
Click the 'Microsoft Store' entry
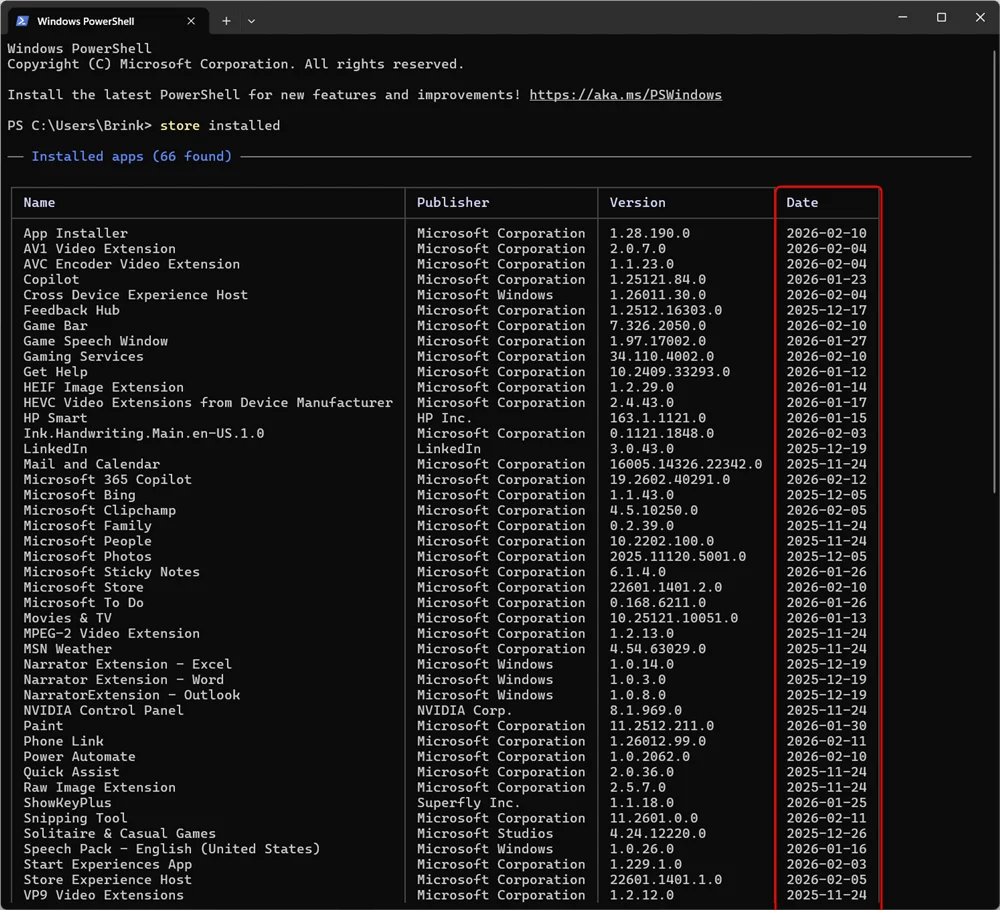click(x=84, y=587)
